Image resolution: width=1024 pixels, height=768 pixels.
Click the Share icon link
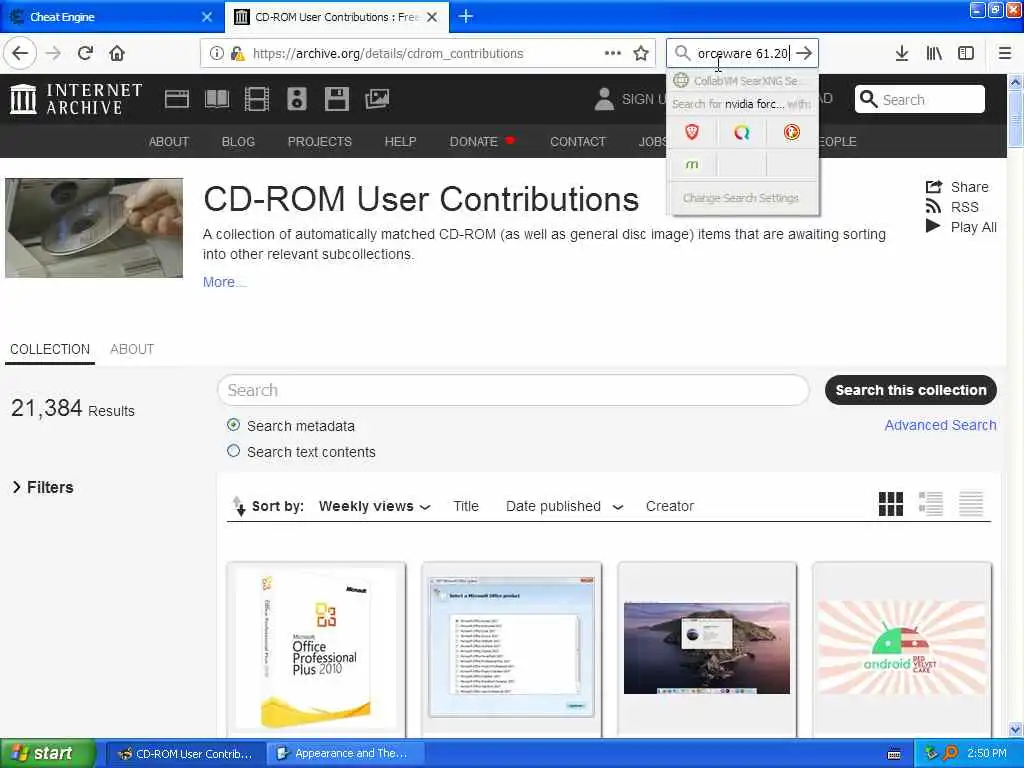click(957, 187)
